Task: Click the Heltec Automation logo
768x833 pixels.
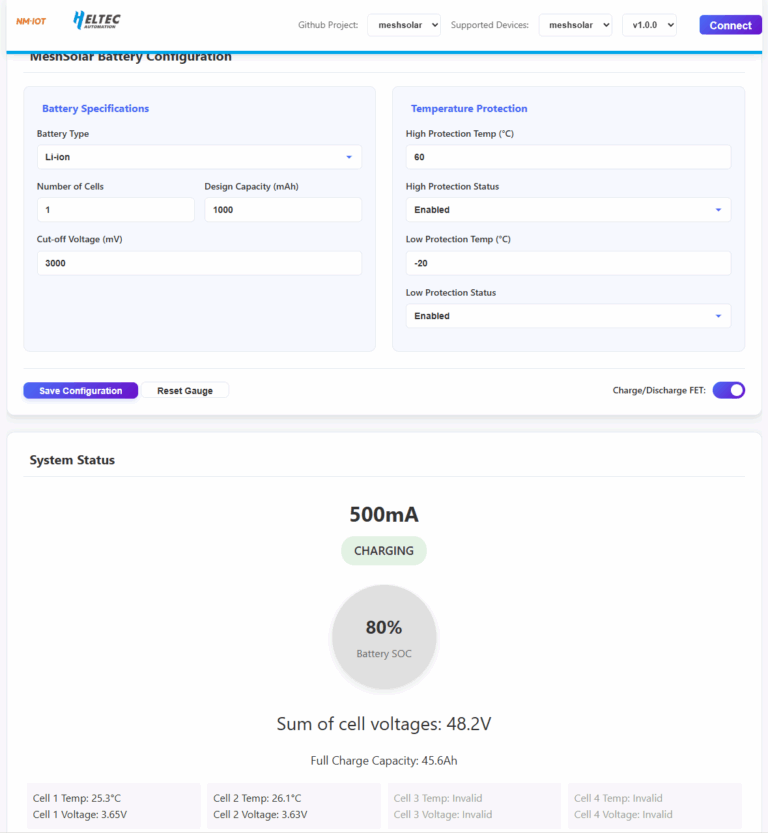Action: coord(97,20)
